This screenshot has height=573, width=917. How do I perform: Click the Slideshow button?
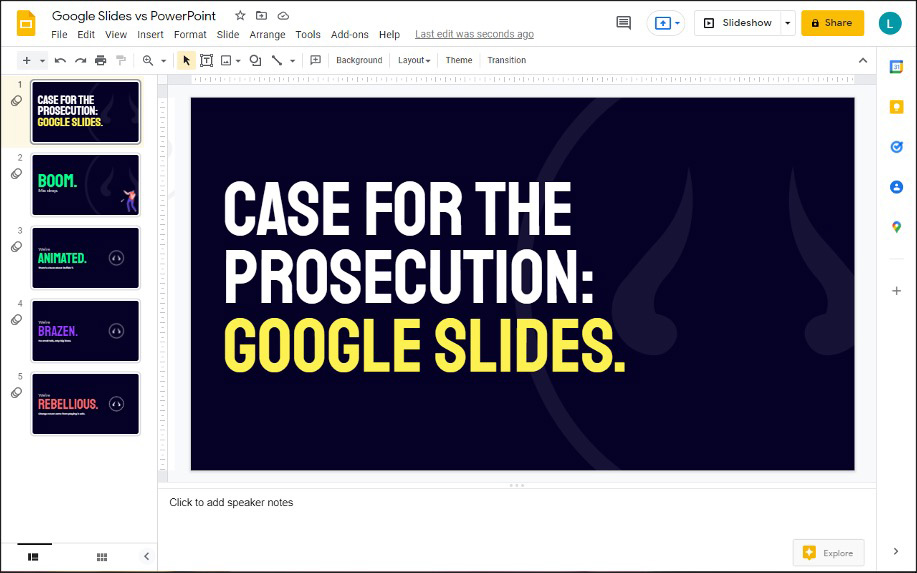coord(738,23)
